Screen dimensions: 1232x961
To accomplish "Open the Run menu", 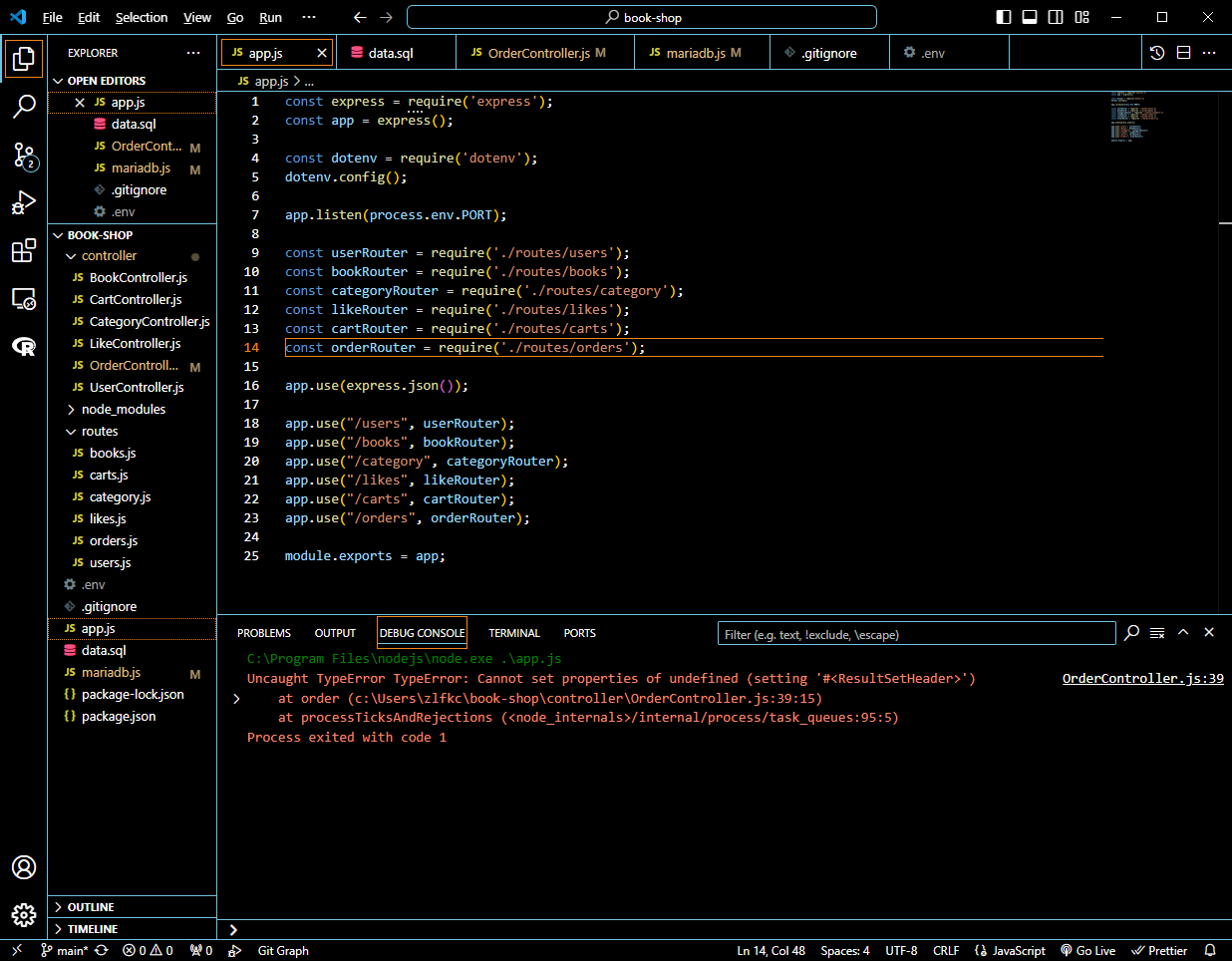I will [x=270, y=17].
